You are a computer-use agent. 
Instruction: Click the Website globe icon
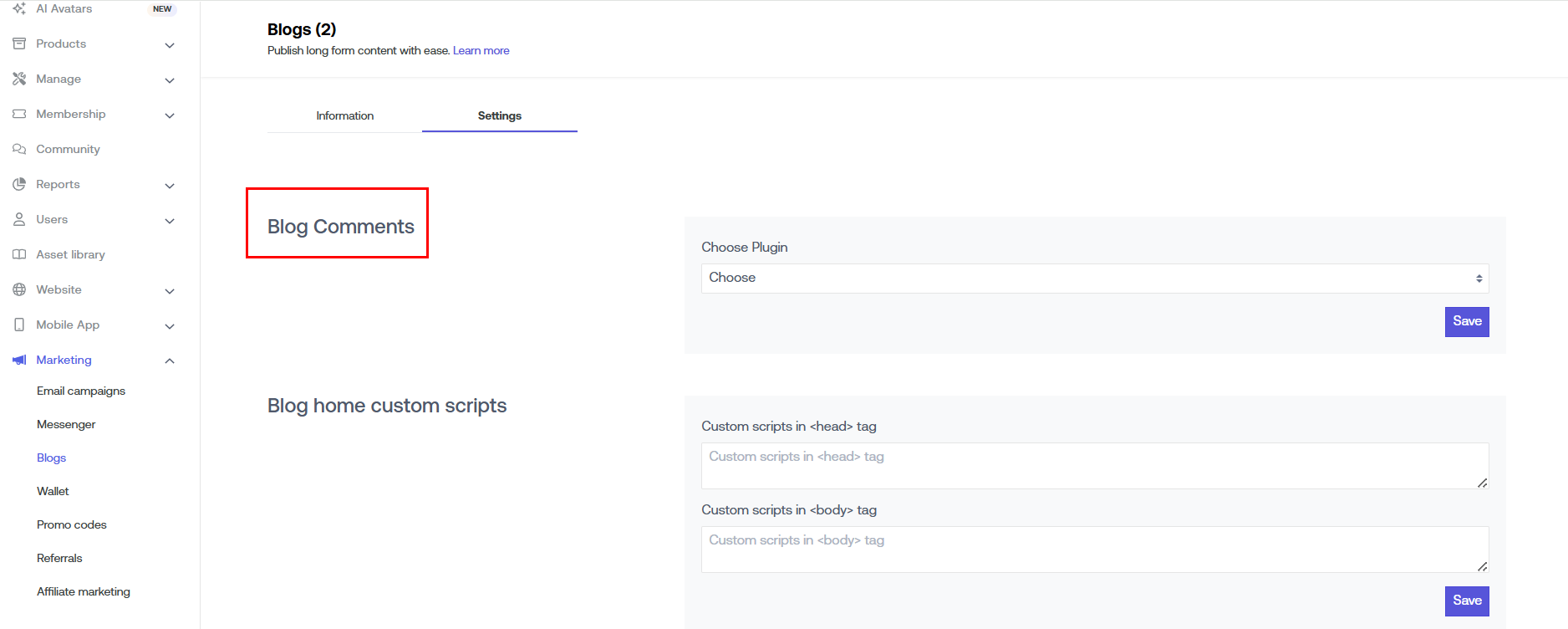click(x=19, y=289)
